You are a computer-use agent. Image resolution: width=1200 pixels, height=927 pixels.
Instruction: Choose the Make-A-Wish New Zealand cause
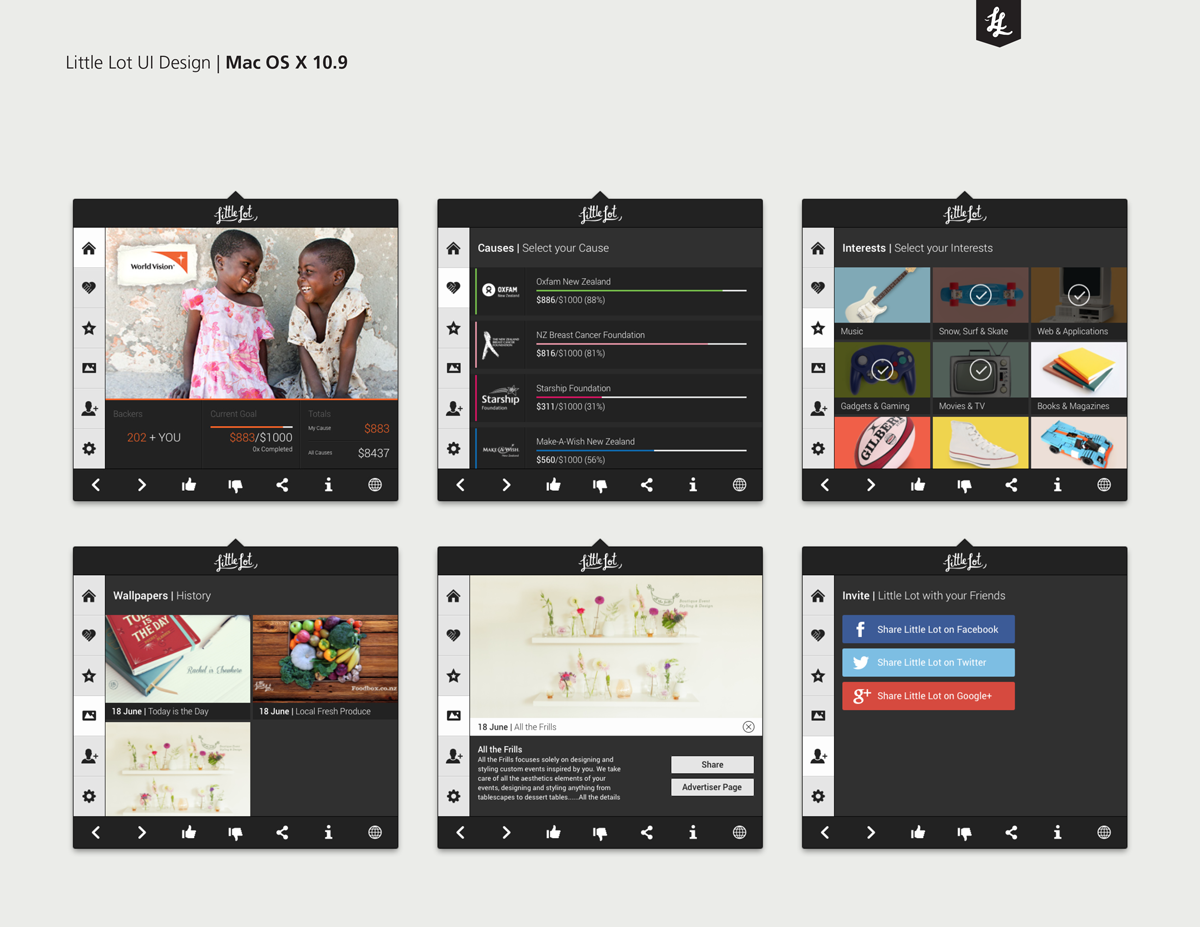pyautogui.click(x=618, y=448)
